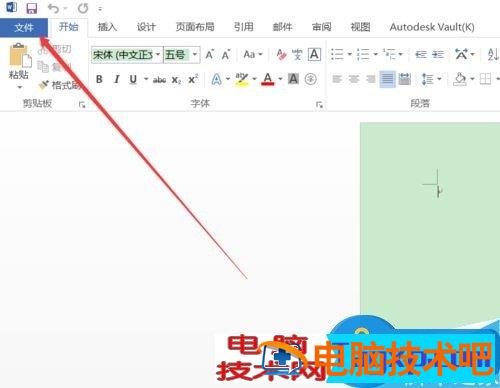This screenshot has height=388, width=500.
Task: Toggle Character Shading gray A icon
Action: [x=293, y=79]
